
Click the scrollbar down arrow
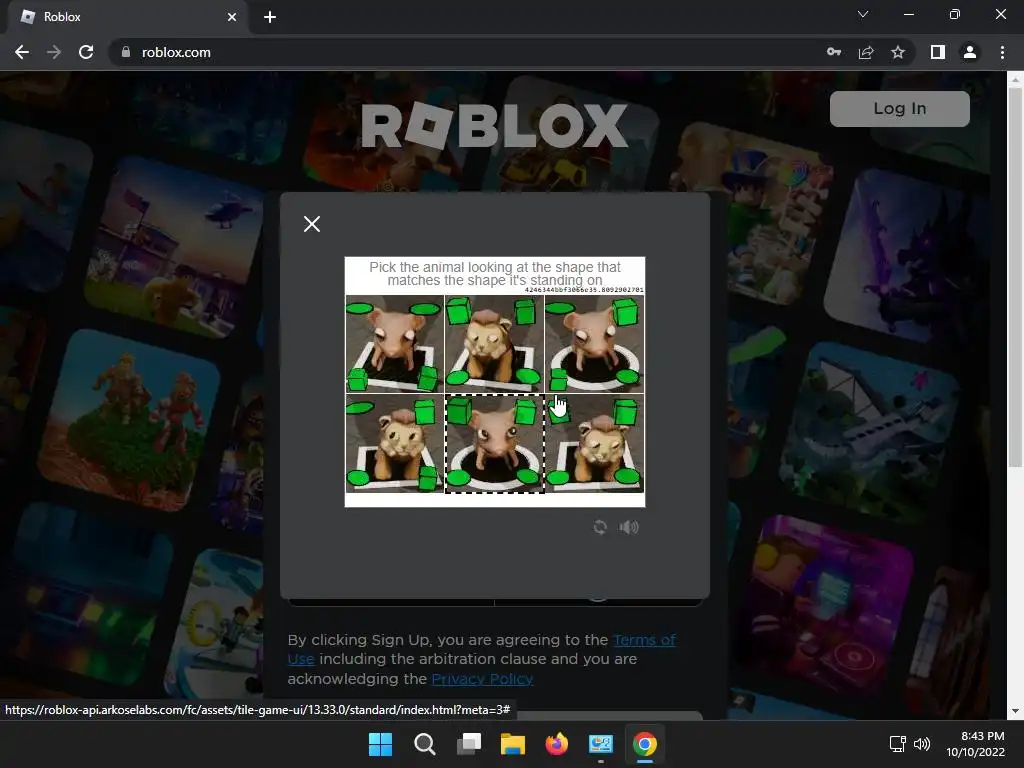coord(1015,711)
